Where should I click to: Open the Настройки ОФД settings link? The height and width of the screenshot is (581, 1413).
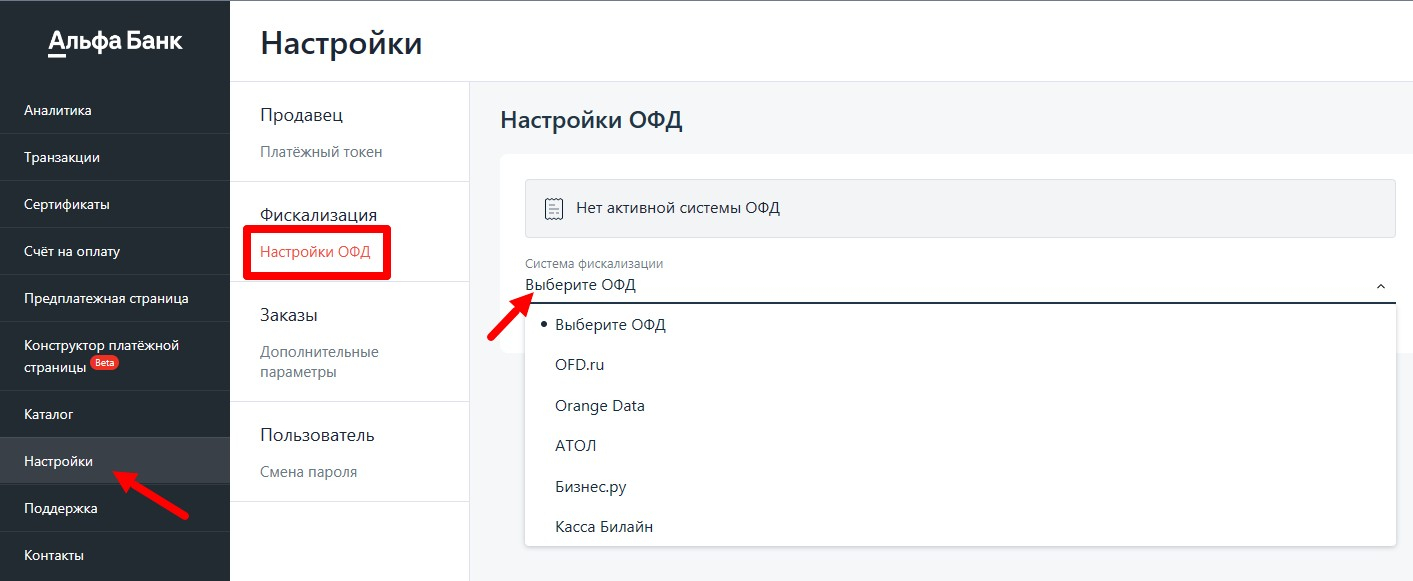coord(315,252)
